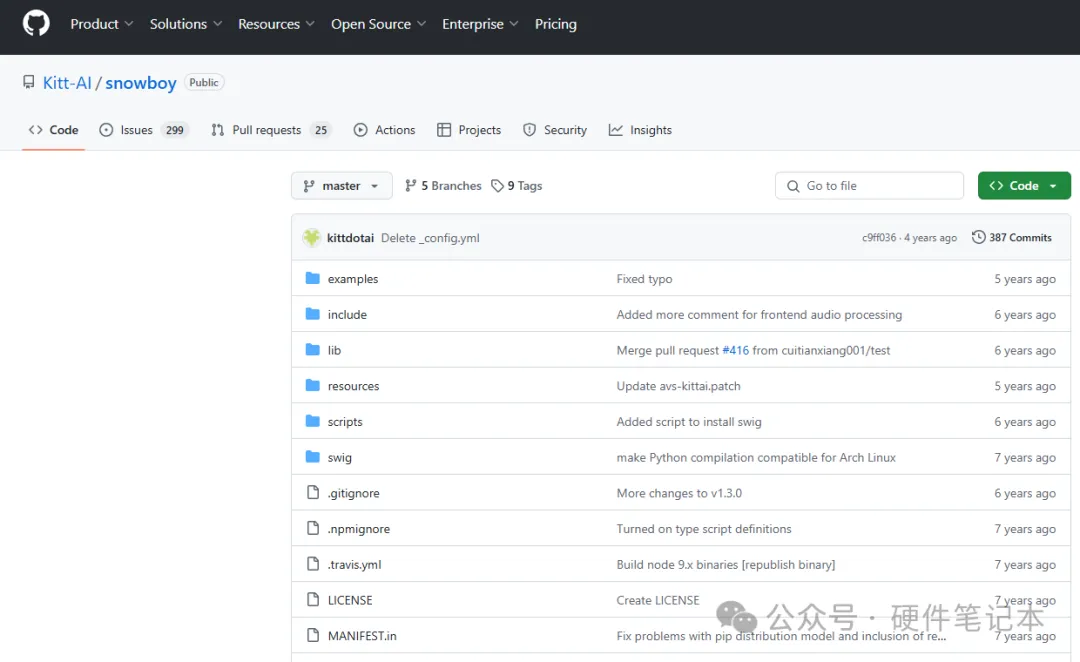
Task: Click the GitHub octocat logo
Action: coord(36,23)
